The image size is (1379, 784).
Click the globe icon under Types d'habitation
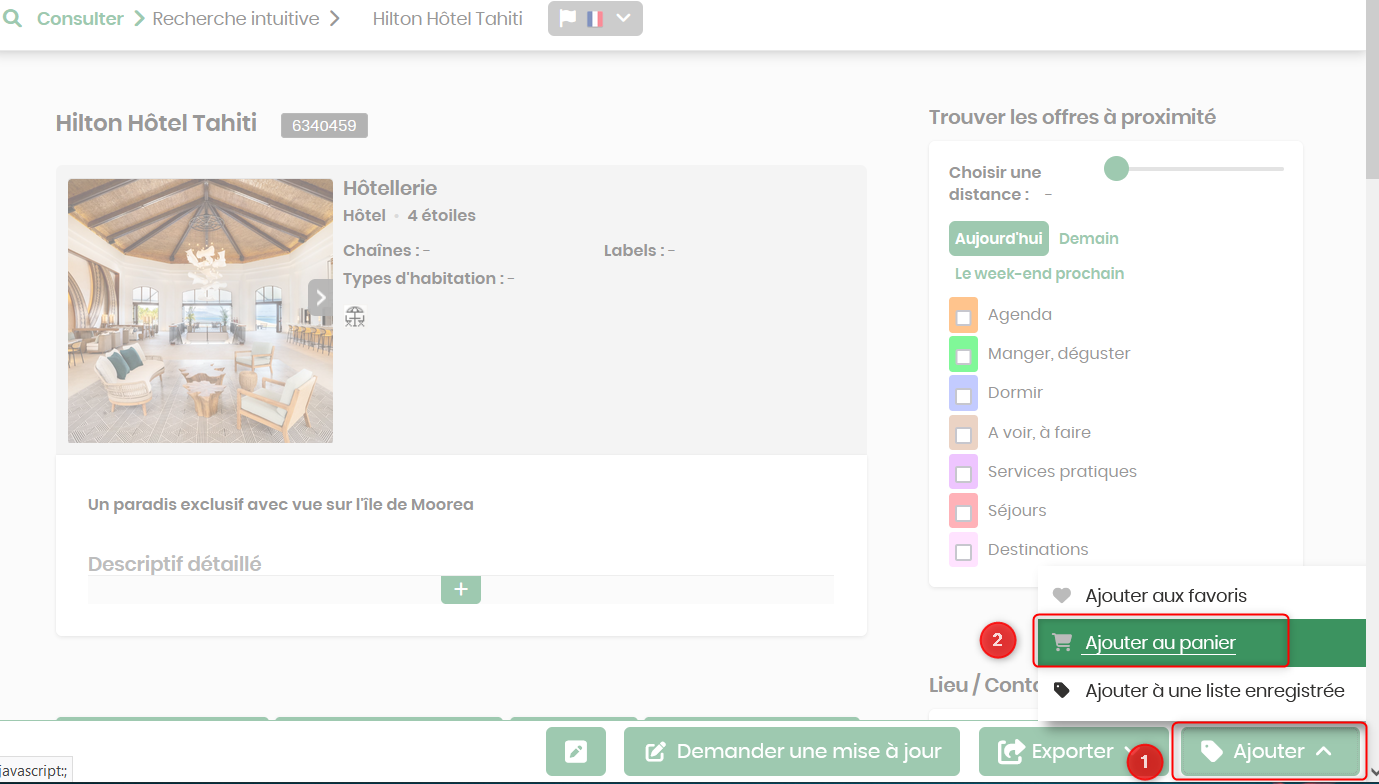coord(355,317)
